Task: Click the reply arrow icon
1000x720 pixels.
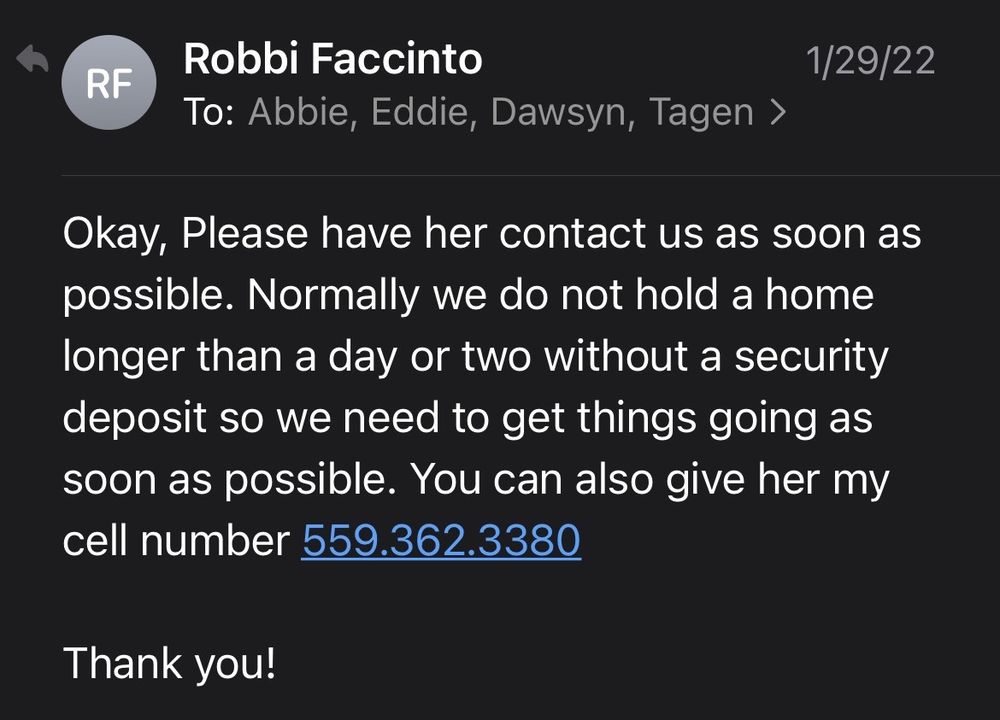Action: point(33,61)
